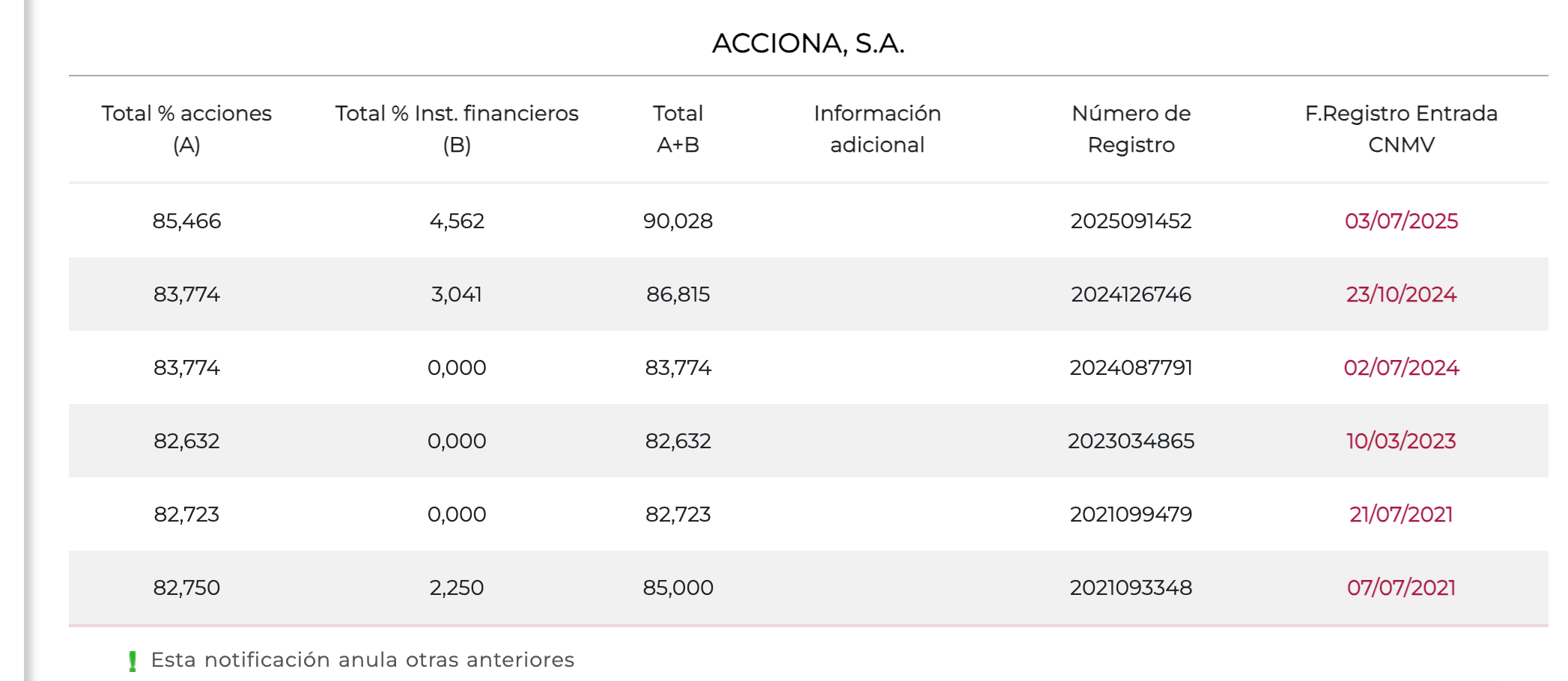
Task: Click the Número de Registro header
Action: pyautogui.click(x=1131, y=129)
